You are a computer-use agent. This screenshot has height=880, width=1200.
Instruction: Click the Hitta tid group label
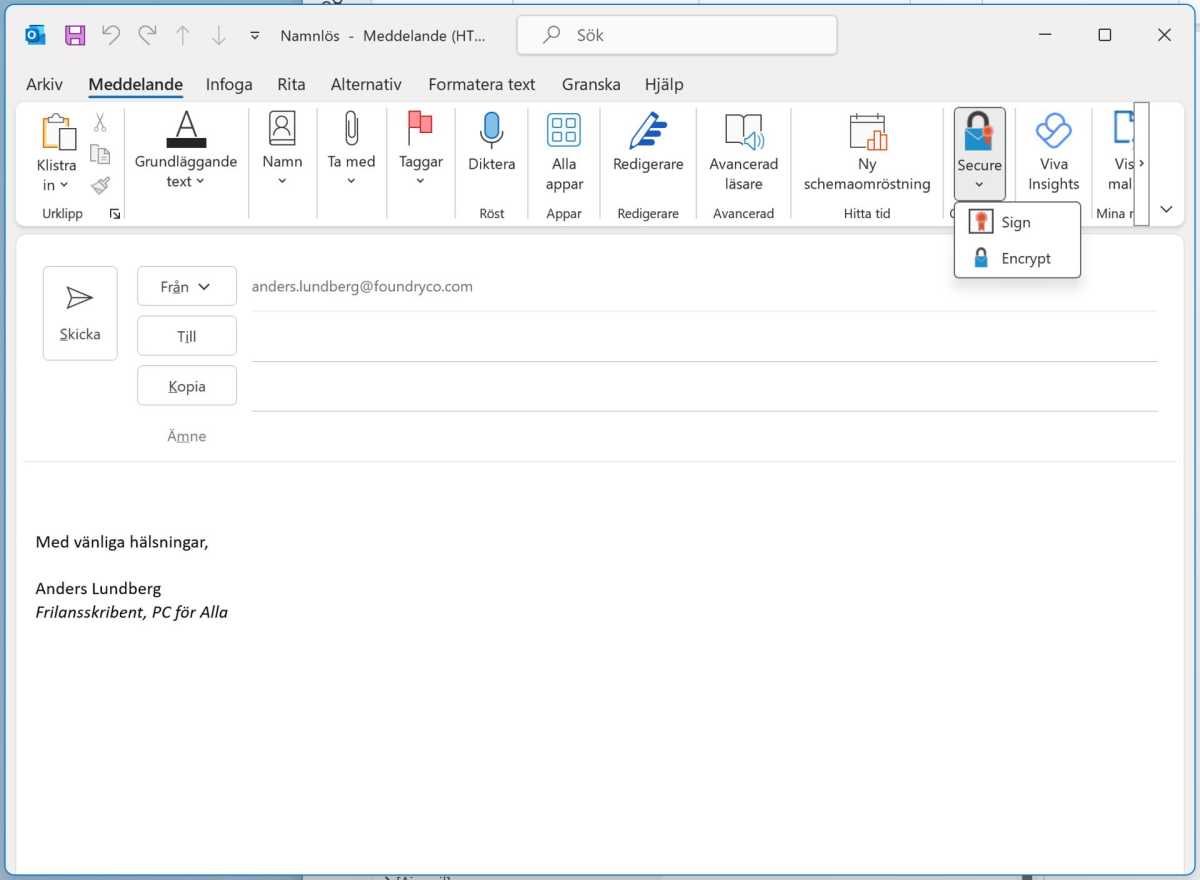pos(867,213)
